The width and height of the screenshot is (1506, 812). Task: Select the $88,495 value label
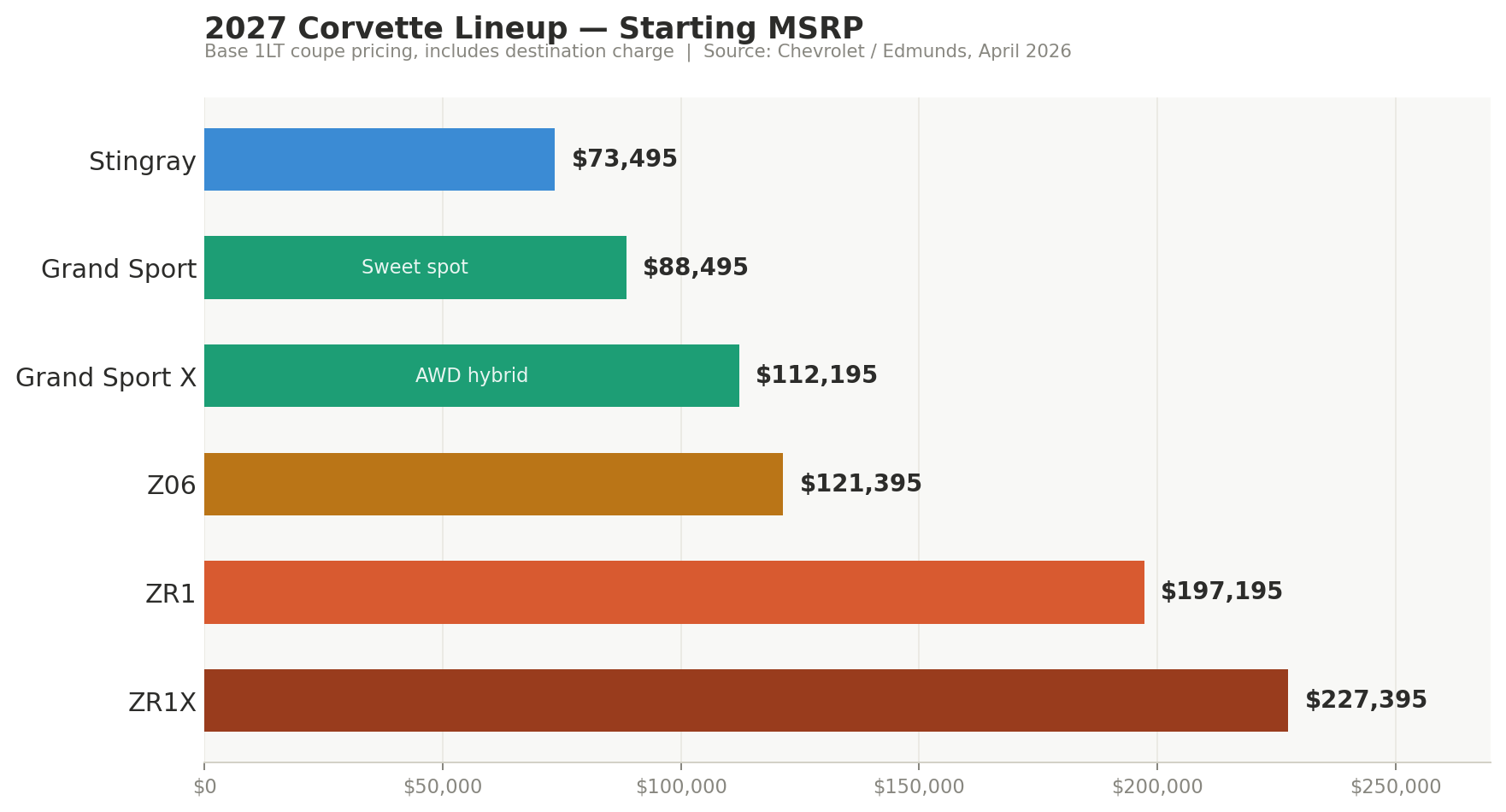[x=695, y=268]
